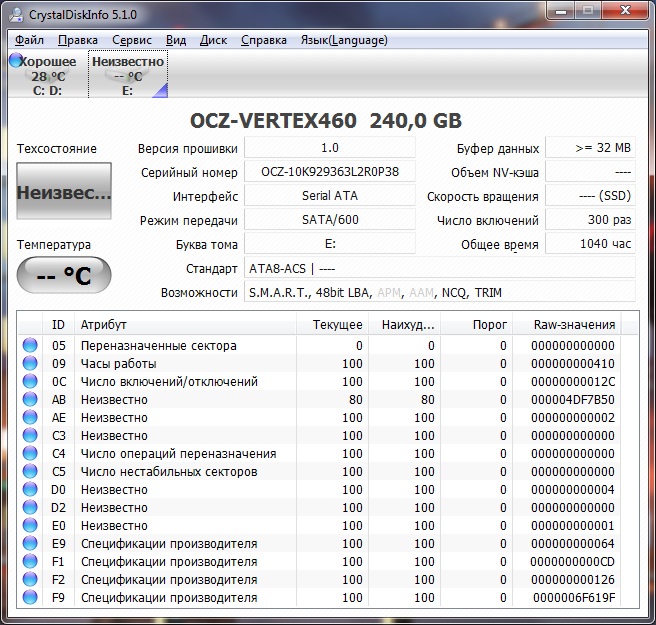Click status orb for attribute 0C
Viewport: 656px width, 625px height.
[x=30, y=381]
